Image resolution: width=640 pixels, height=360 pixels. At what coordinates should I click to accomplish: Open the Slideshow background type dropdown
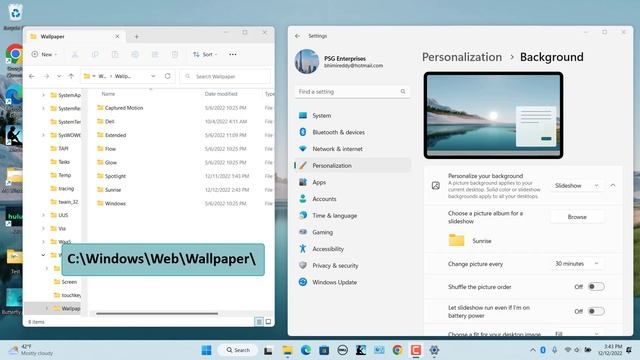577,185
